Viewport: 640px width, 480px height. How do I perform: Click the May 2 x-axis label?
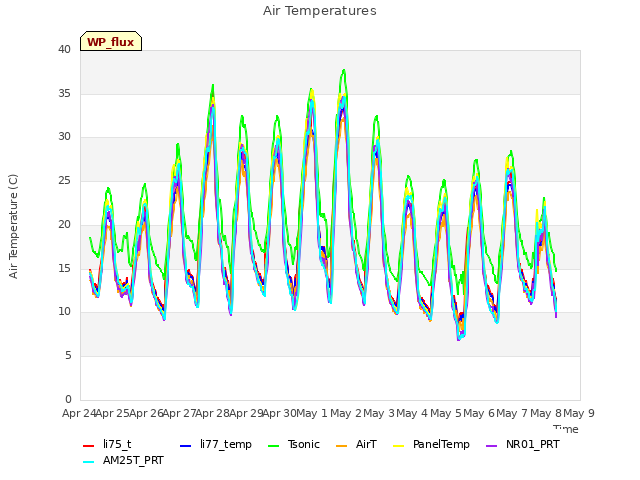346,413
